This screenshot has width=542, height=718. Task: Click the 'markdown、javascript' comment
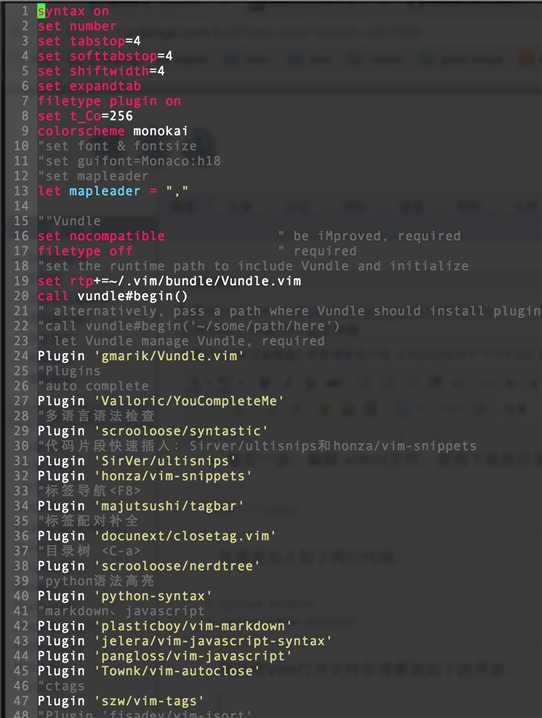[122, 611]
